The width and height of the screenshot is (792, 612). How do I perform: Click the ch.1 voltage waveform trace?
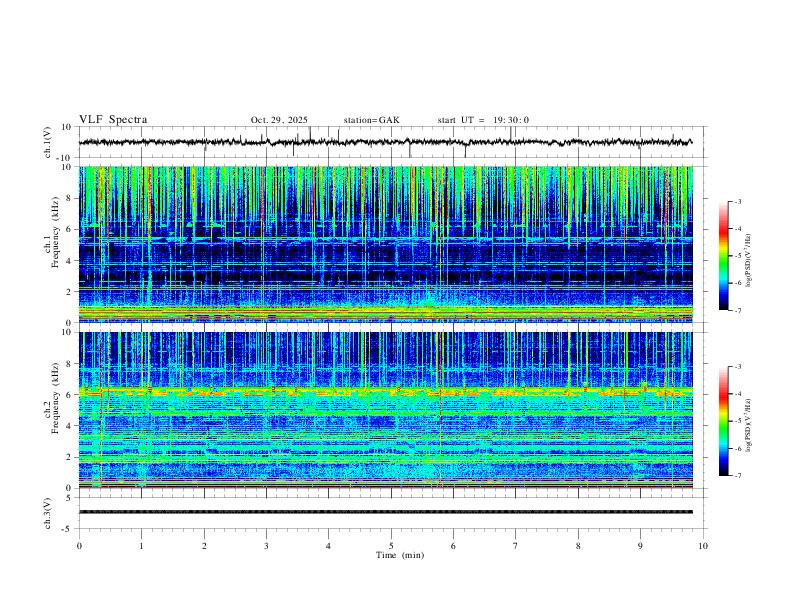[x=385, y=142]
